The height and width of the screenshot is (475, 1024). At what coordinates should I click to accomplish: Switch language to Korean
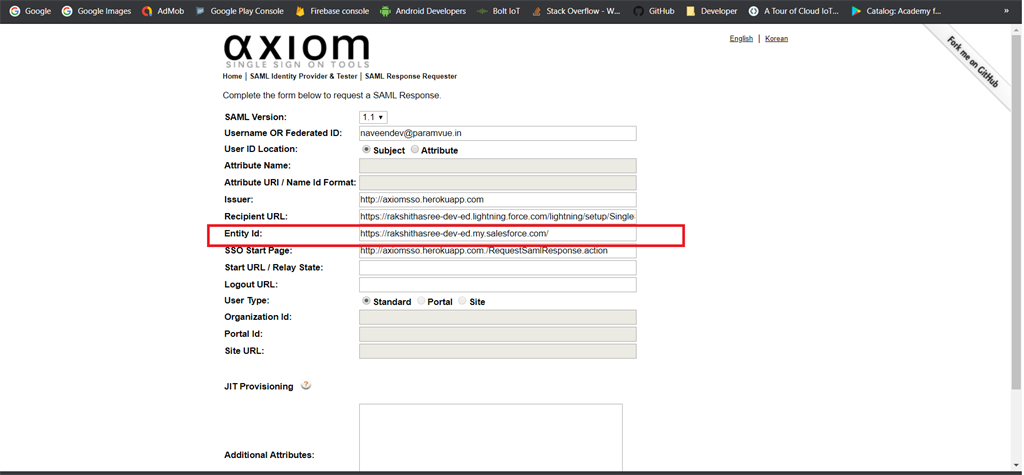pos(776,39)
